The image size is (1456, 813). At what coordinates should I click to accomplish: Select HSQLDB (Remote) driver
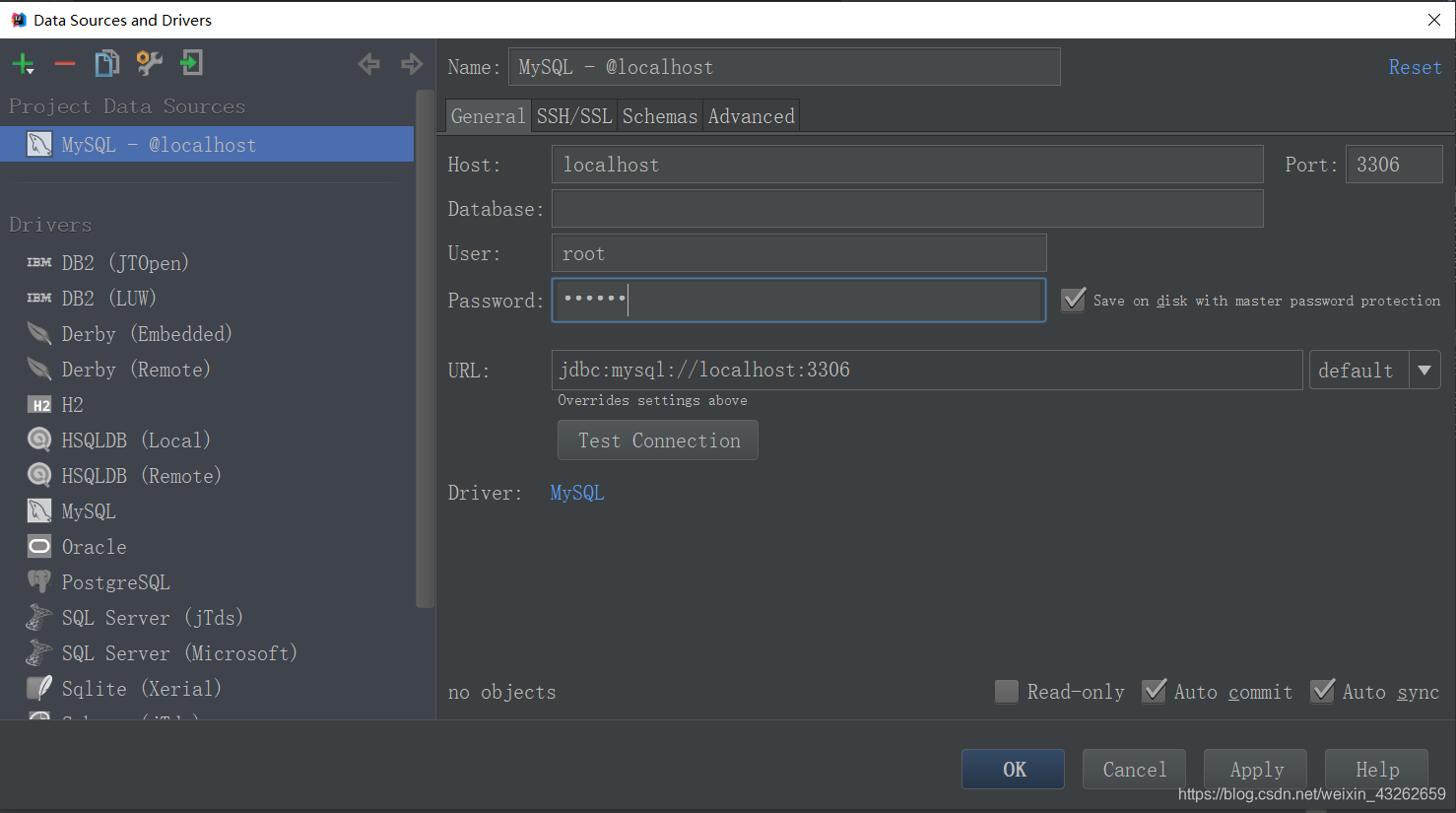[x=142, y=475]
